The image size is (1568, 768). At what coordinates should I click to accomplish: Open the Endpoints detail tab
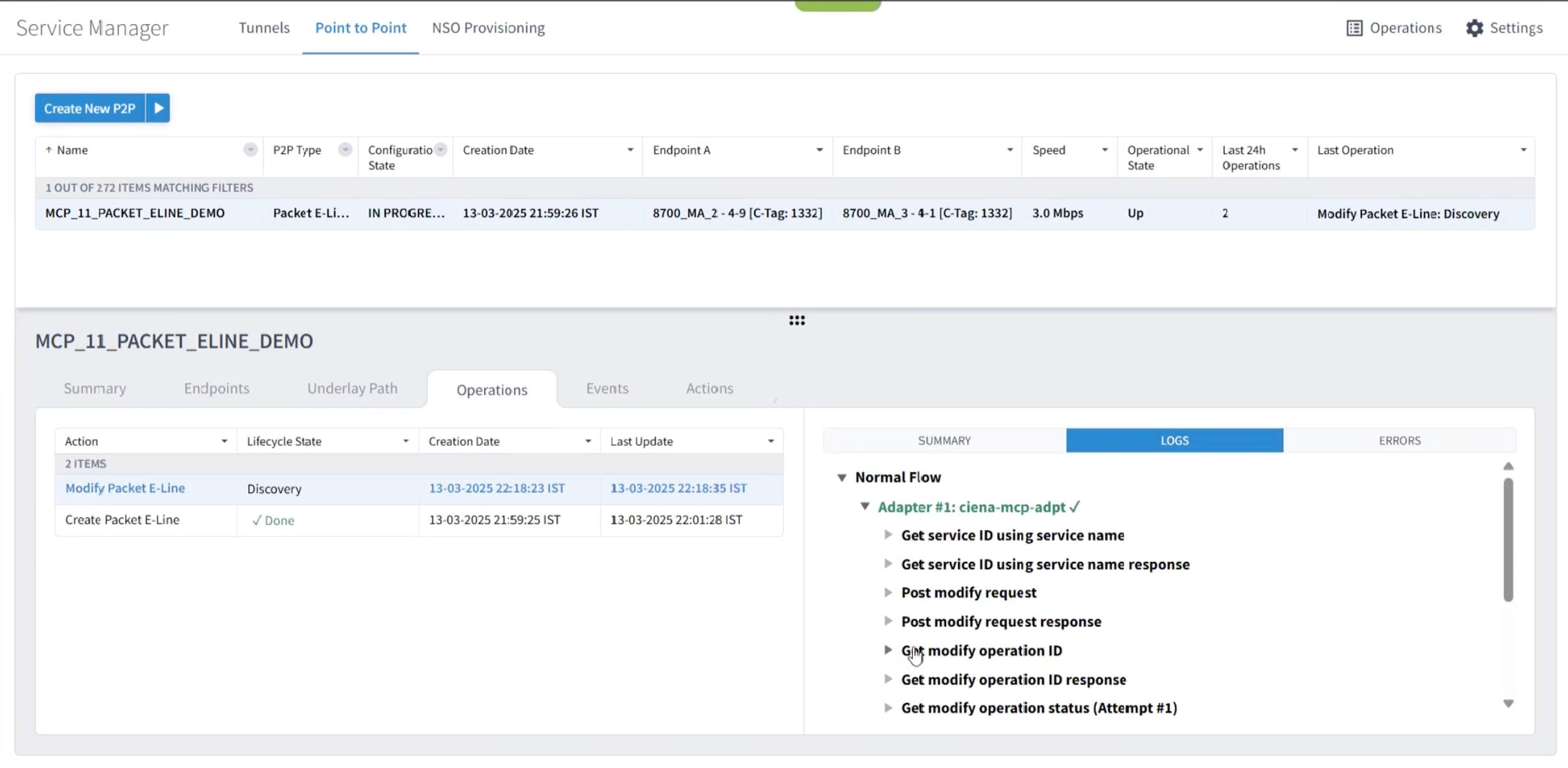[x=217, y=388]
